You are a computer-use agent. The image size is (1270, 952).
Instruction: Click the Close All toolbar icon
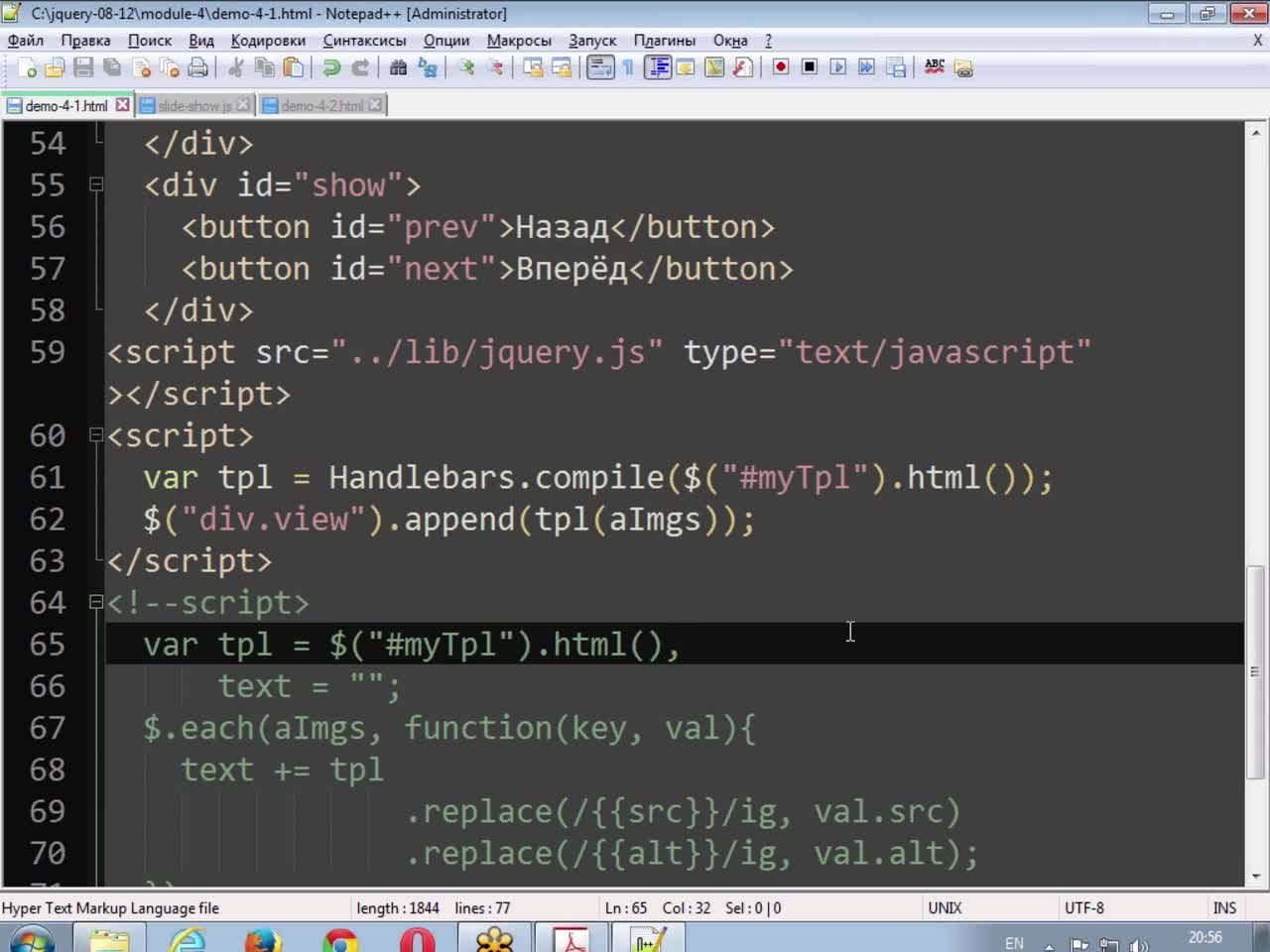[x=170, y=67]
